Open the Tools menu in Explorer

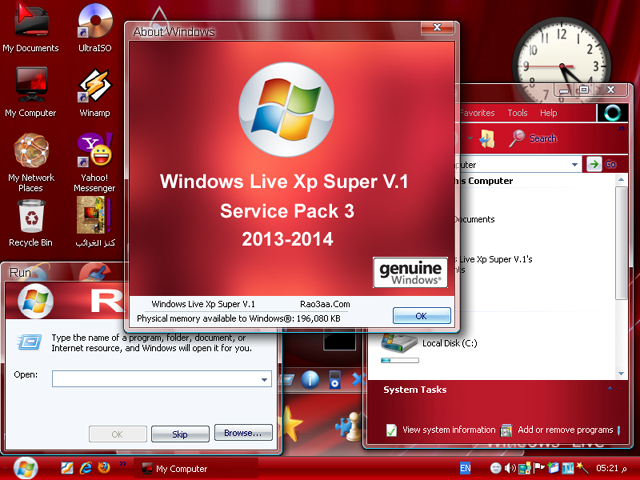517,113
